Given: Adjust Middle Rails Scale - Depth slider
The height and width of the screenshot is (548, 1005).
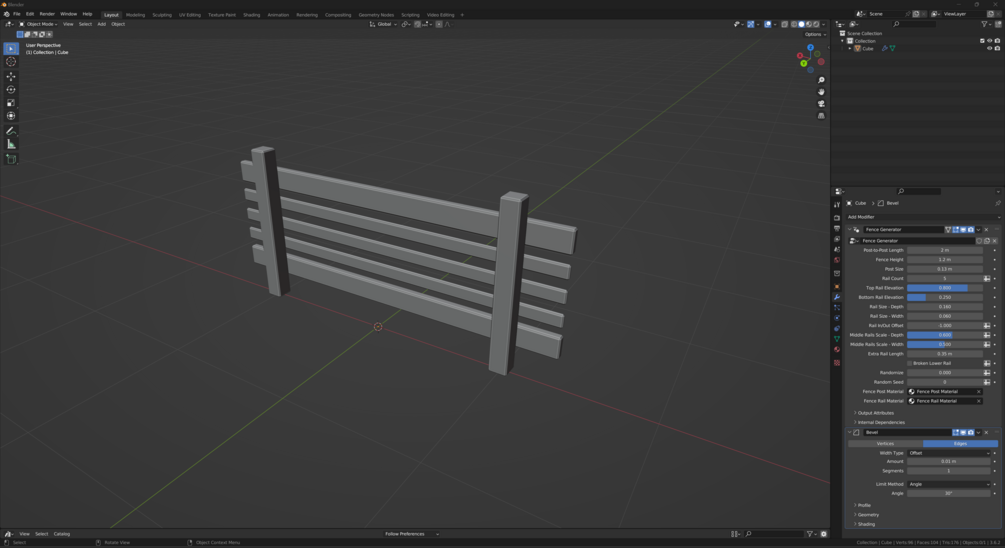Looking at the screenshot, I should click(x=945, y=335).
